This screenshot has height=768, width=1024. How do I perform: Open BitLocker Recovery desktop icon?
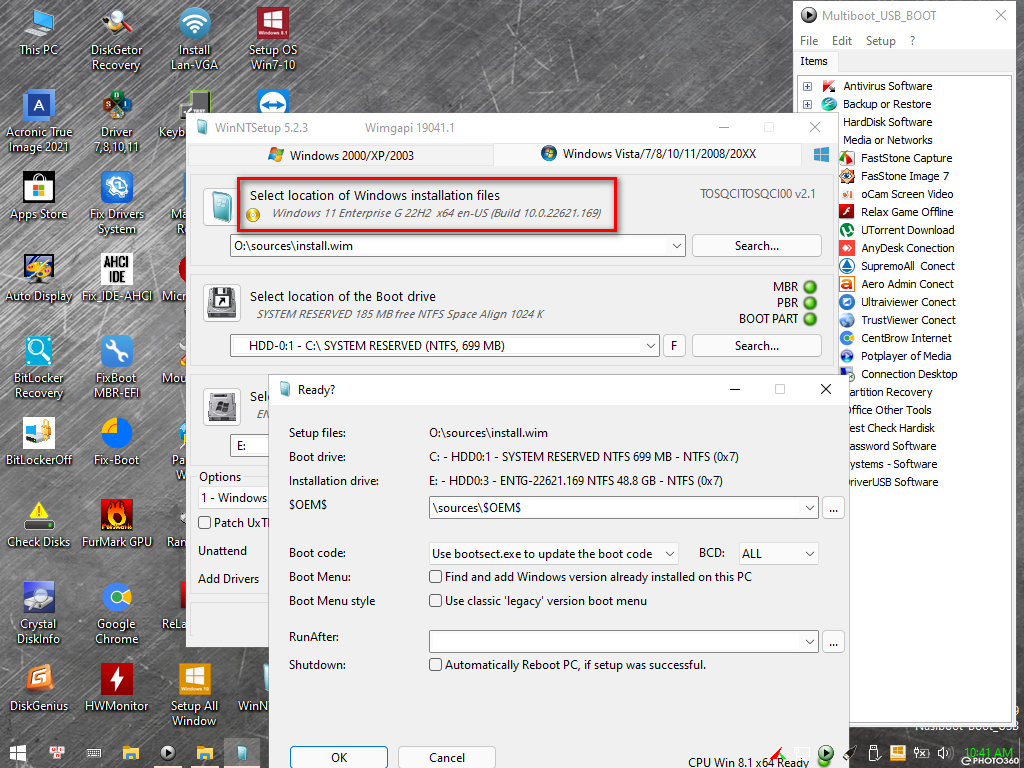tap(39, 368)
